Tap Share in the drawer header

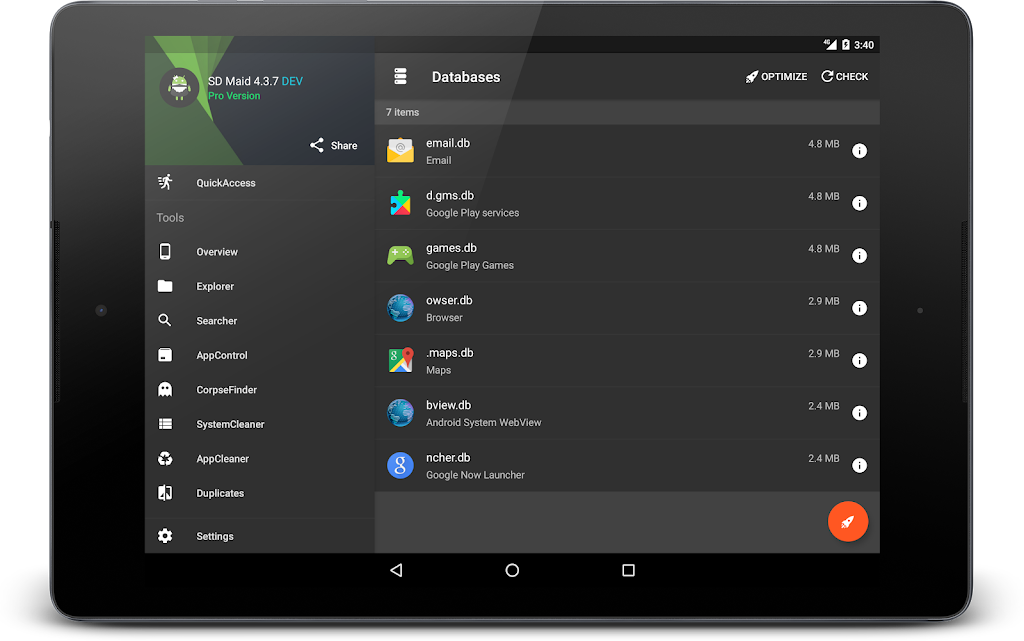[334, 145]
